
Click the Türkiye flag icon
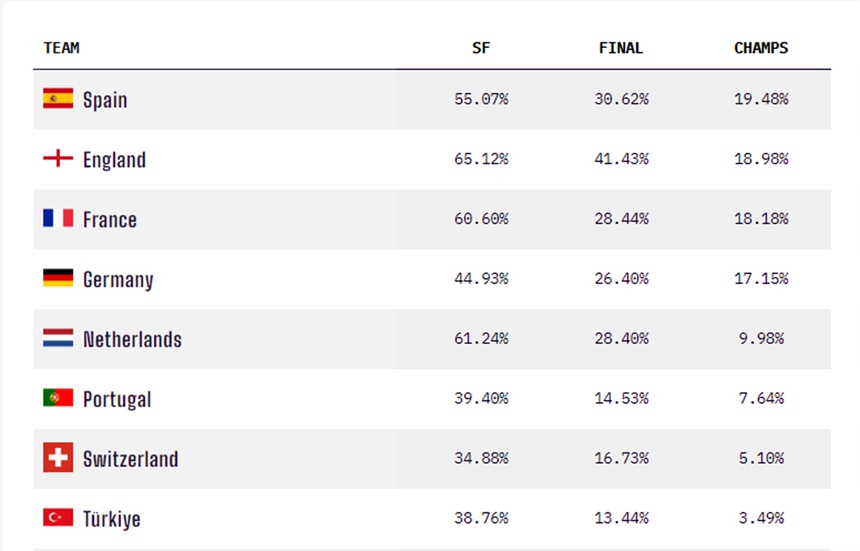[58, 518]
